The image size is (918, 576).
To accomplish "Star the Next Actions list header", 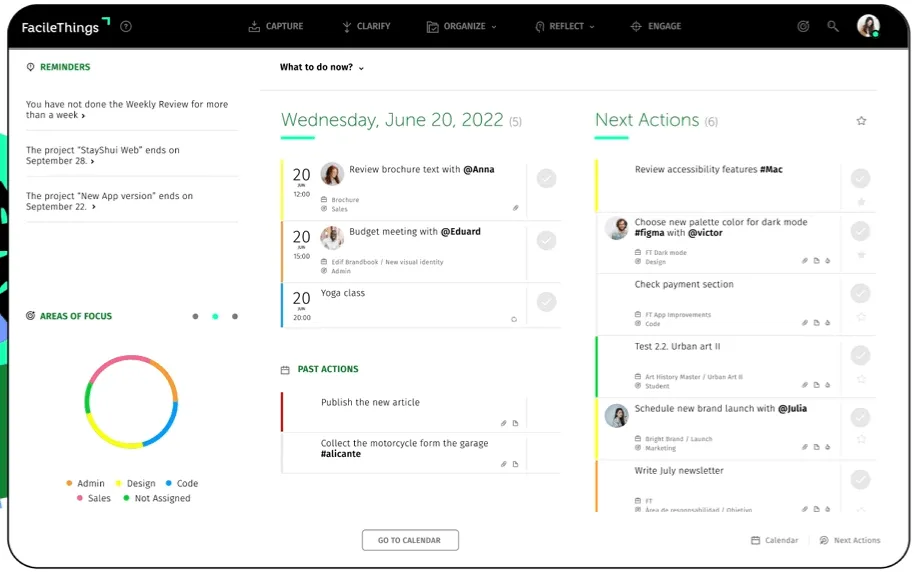I will click(861, 121).
